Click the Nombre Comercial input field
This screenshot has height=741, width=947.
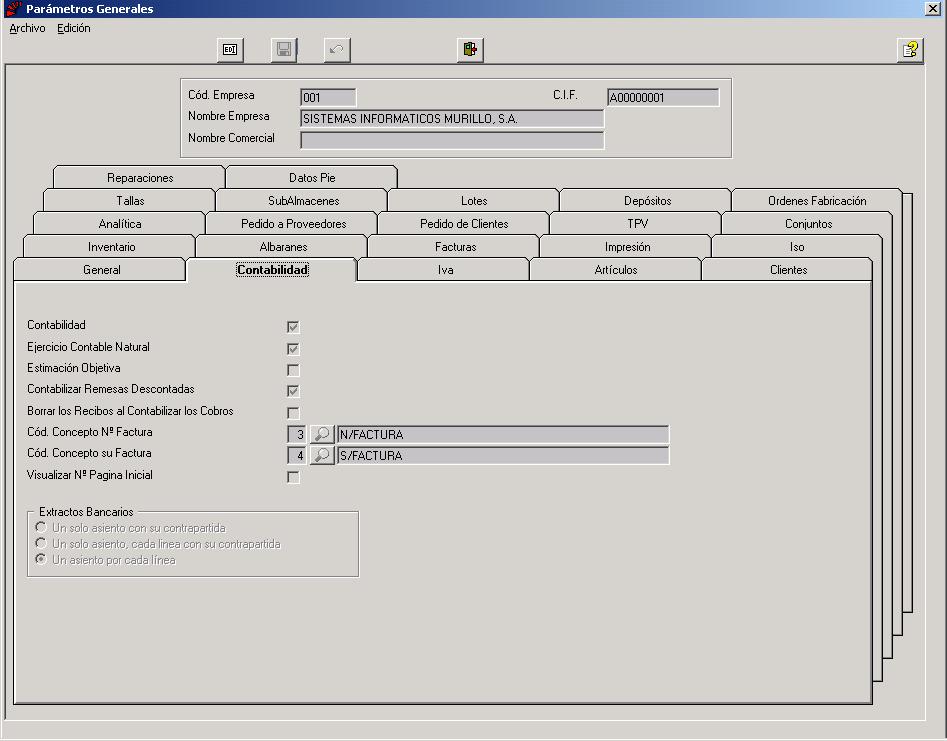pos(452,140)
